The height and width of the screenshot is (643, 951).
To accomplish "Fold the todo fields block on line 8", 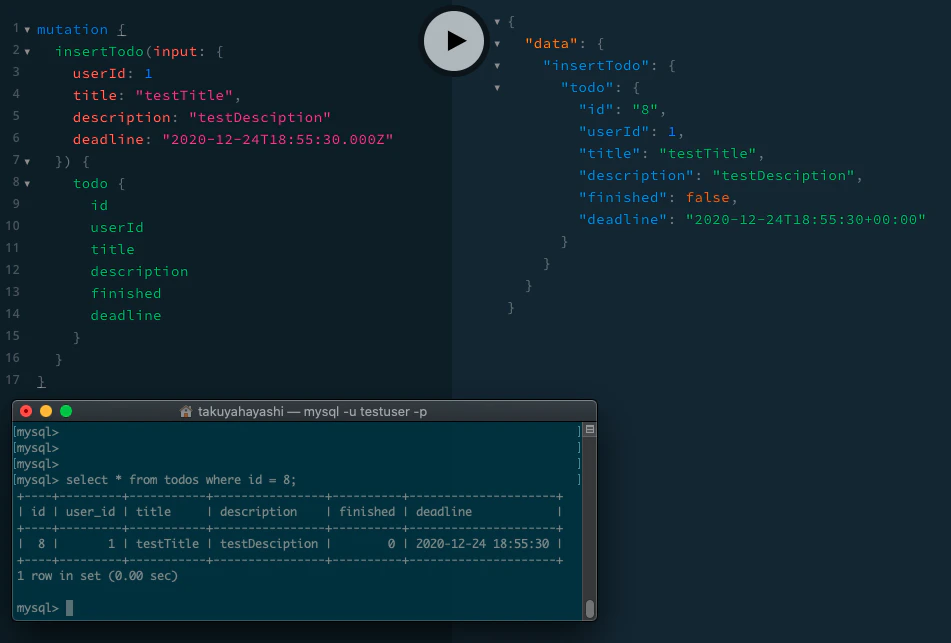I will 27,183.
